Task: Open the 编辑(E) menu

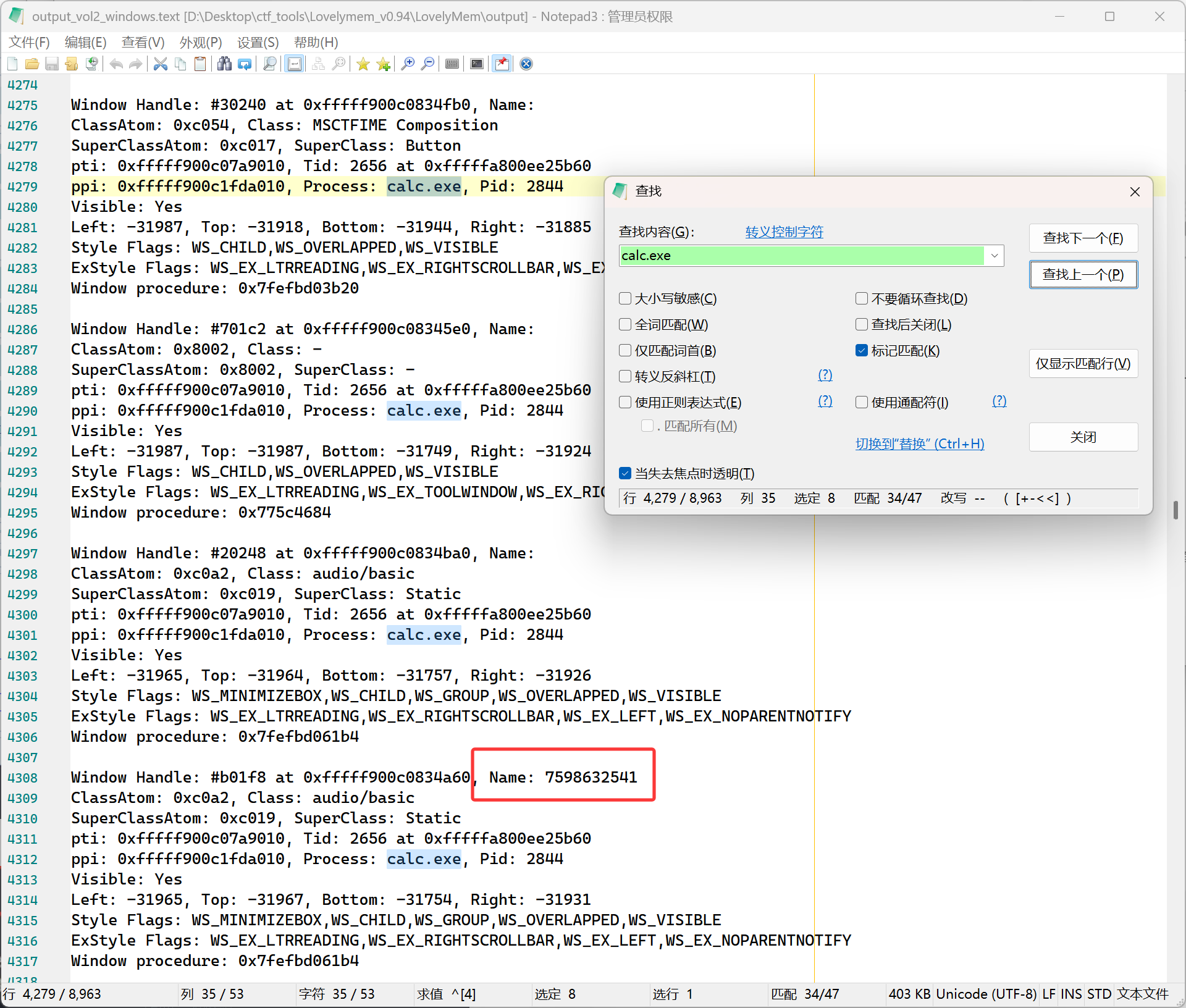Action: [x=85, y=42]
